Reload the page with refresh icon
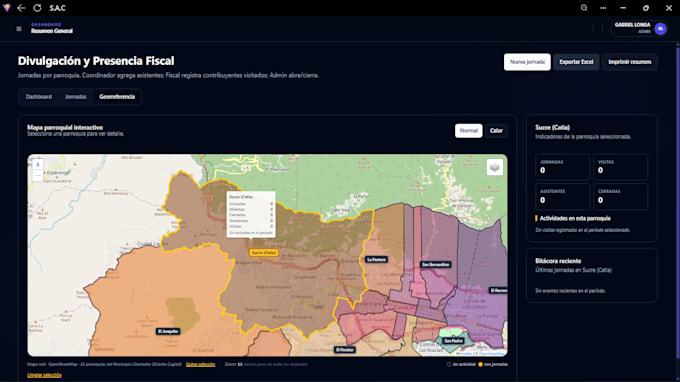Viewport: 680px width, 382px height. (x=37, y=8)
